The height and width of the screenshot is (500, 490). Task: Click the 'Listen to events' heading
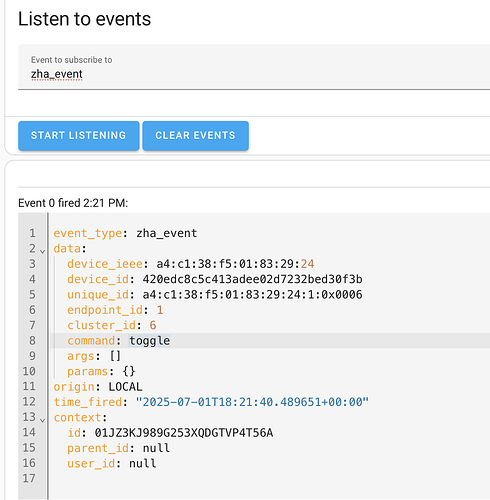tap(84, 19)
